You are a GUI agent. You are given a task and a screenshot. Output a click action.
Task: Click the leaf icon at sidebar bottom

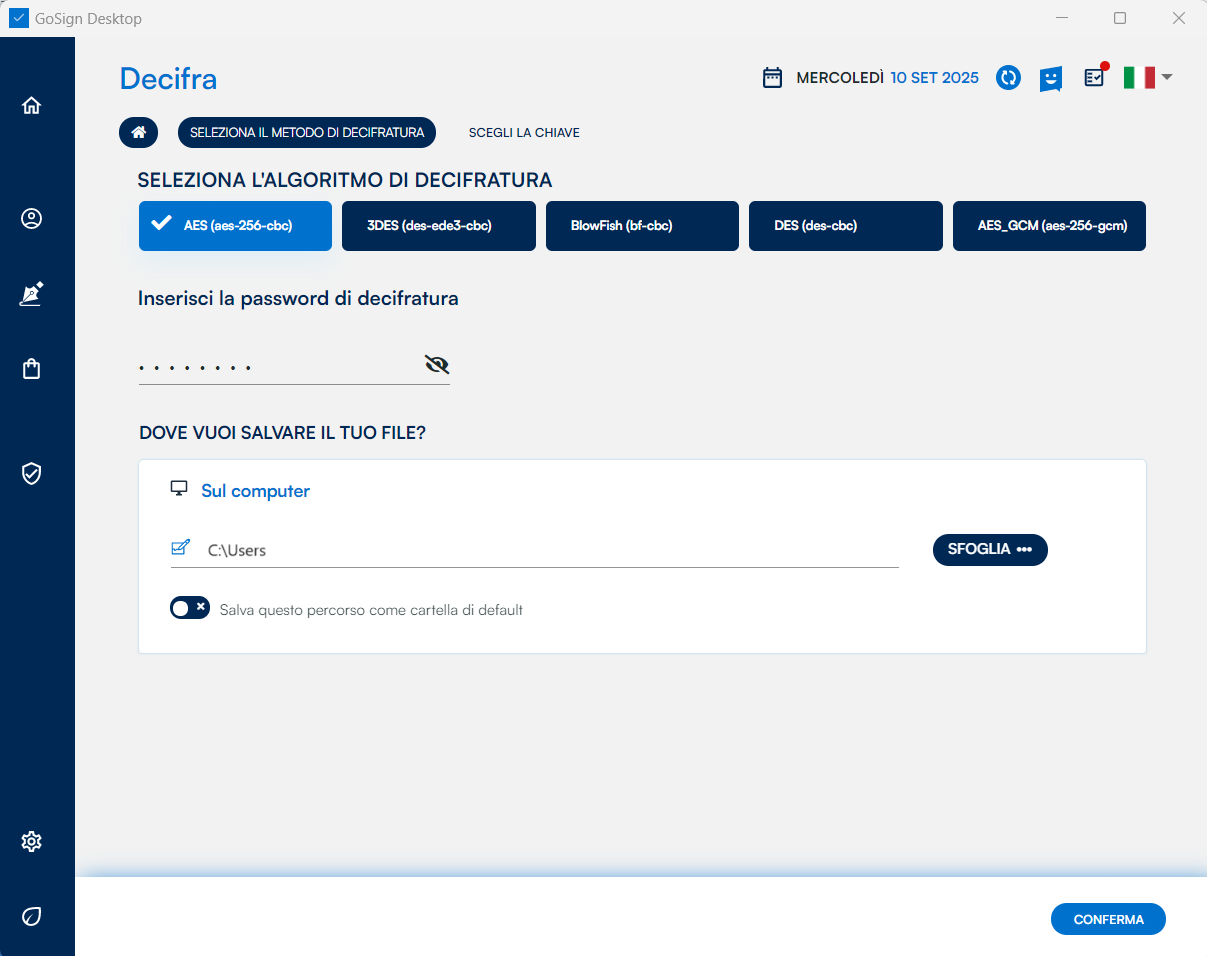tap(32, 916)
